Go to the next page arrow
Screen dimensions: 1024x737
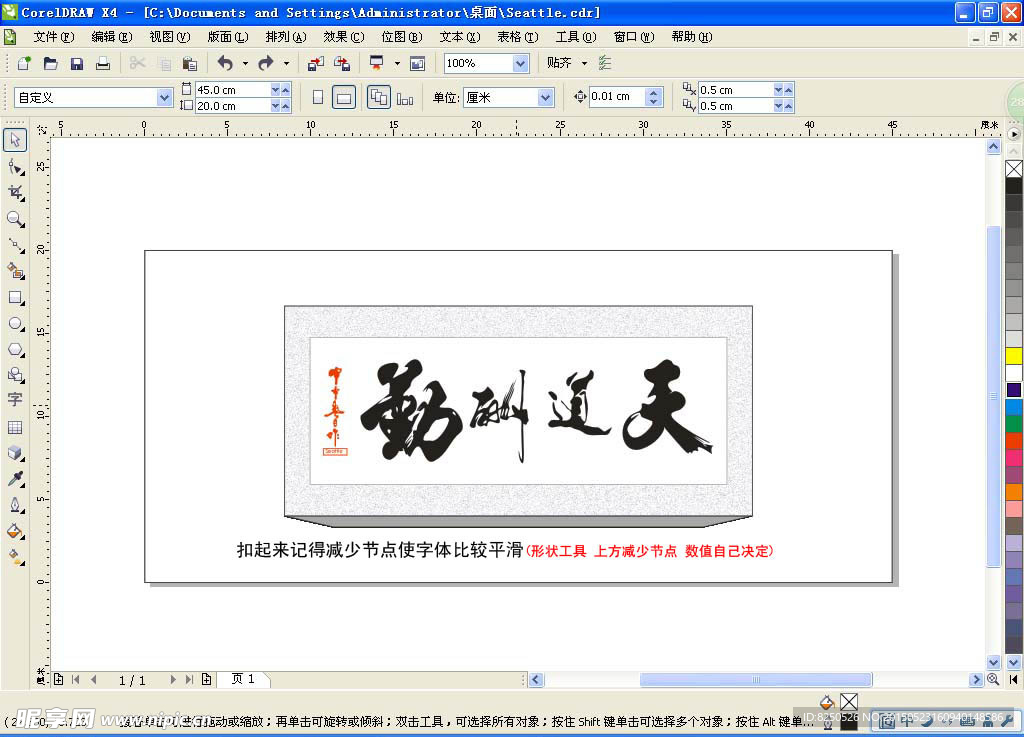pos(173,680)
